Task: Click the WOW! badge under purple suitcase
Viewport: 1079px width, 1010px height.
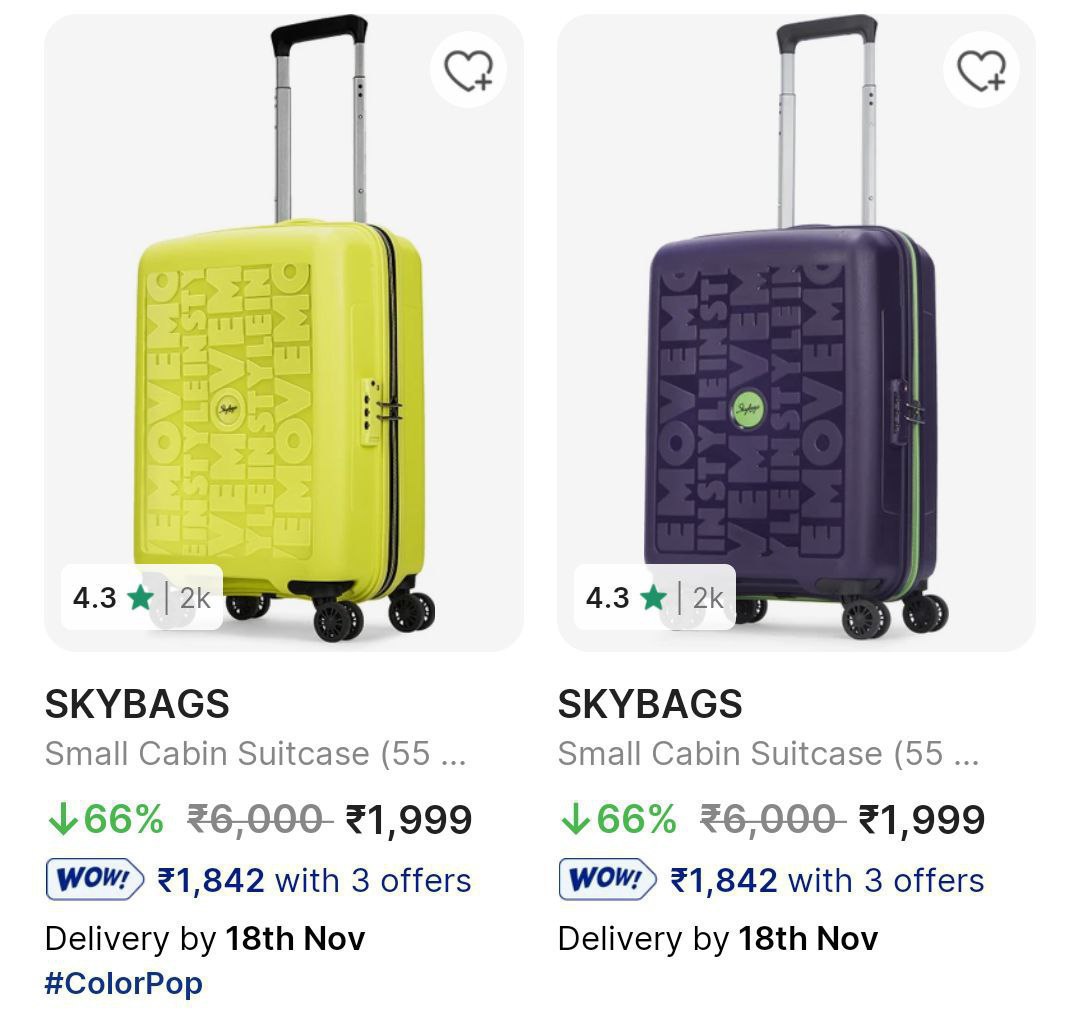Action: pos(607,880)
